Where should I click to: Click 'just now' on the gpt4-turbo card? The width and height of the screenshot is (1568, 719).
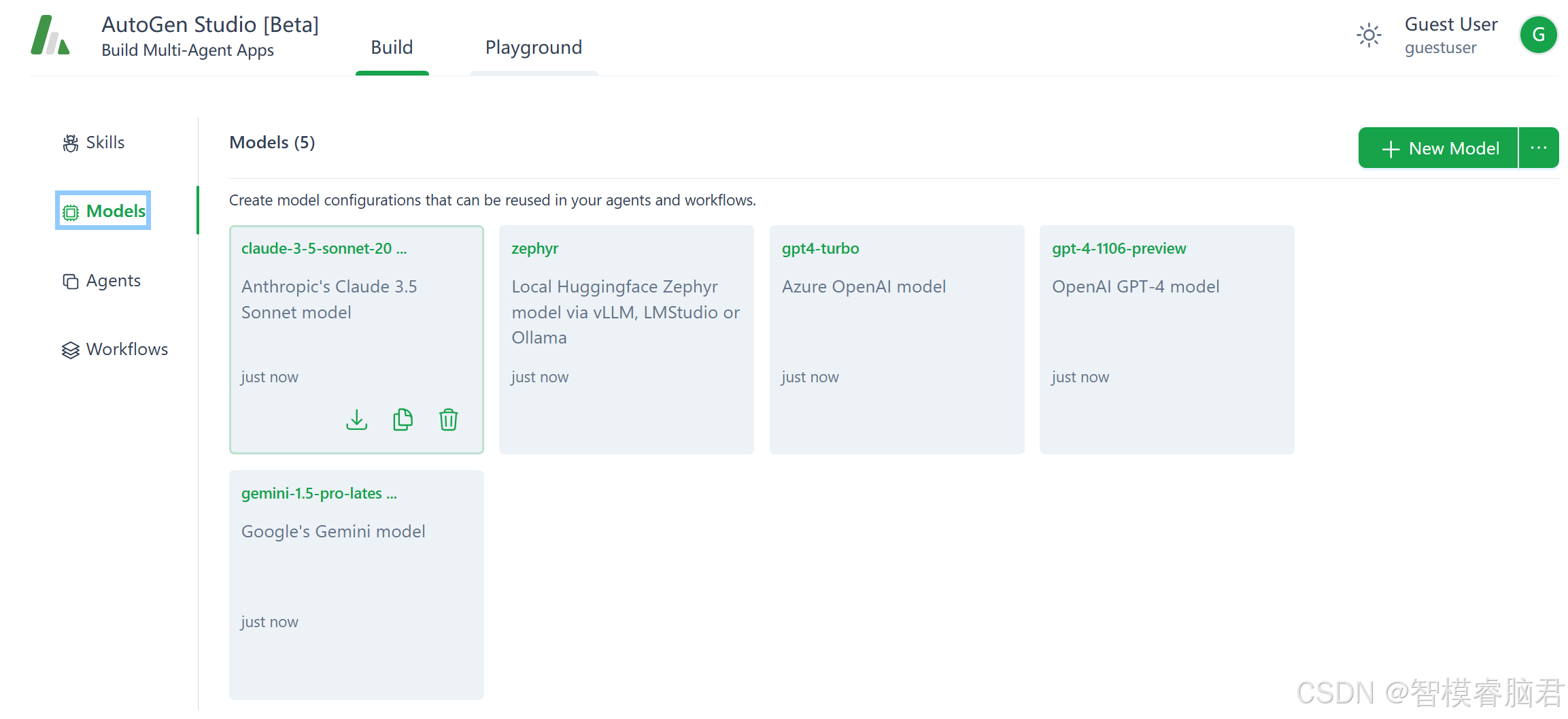click(x=810, y=377)
